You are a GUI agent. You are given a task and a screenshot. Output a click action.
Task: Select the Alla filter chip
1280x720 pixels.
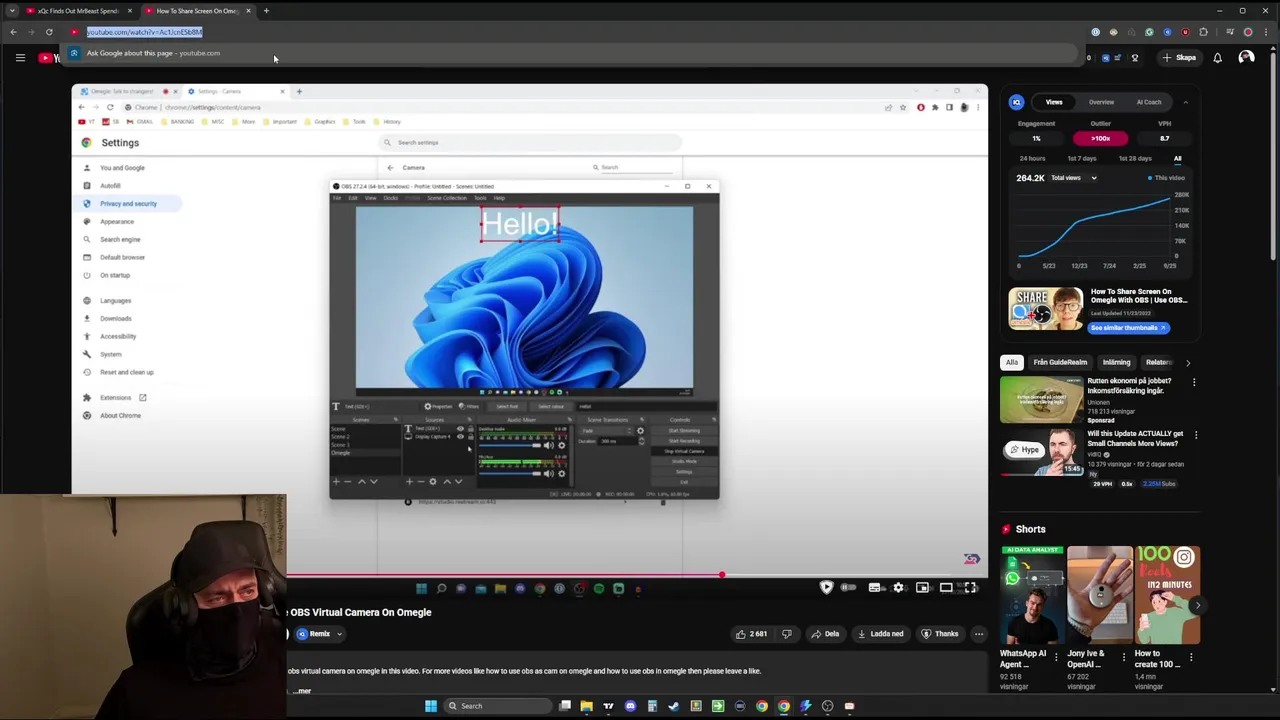click(1012, 362)
